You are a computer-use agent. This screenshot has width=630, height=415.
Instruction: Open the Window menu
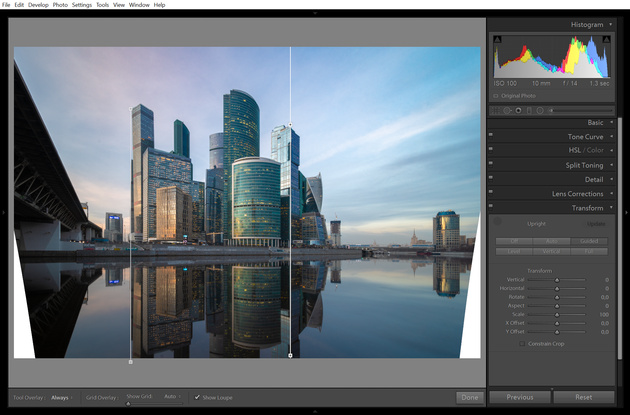point(139,5)
